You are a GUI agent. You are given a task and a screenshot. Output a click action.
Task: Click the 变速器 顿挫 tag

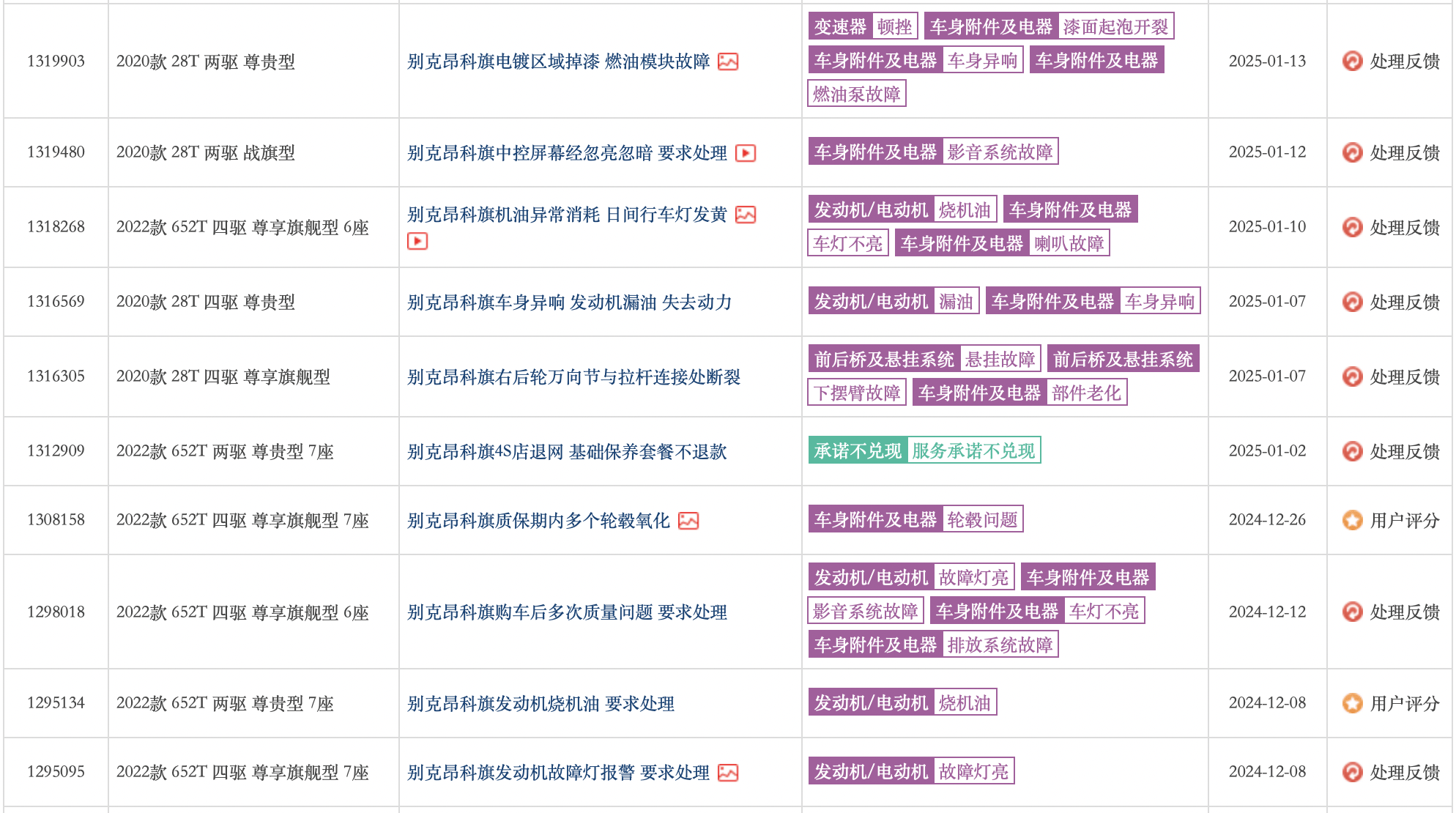(863, 27)
